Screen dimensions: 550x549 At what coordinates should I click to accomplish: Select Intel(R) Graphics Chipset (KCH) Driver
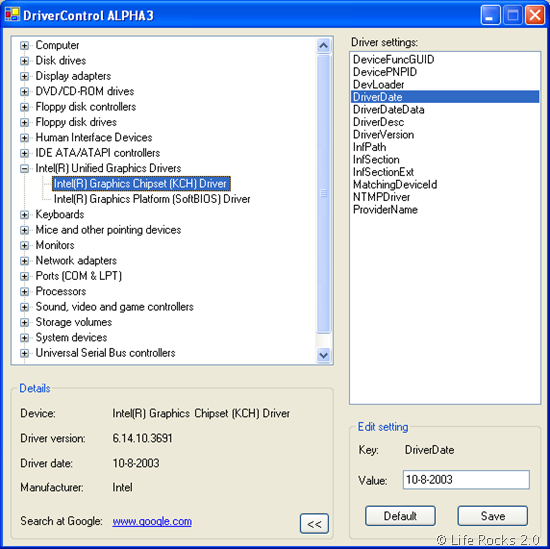point(141,183)
